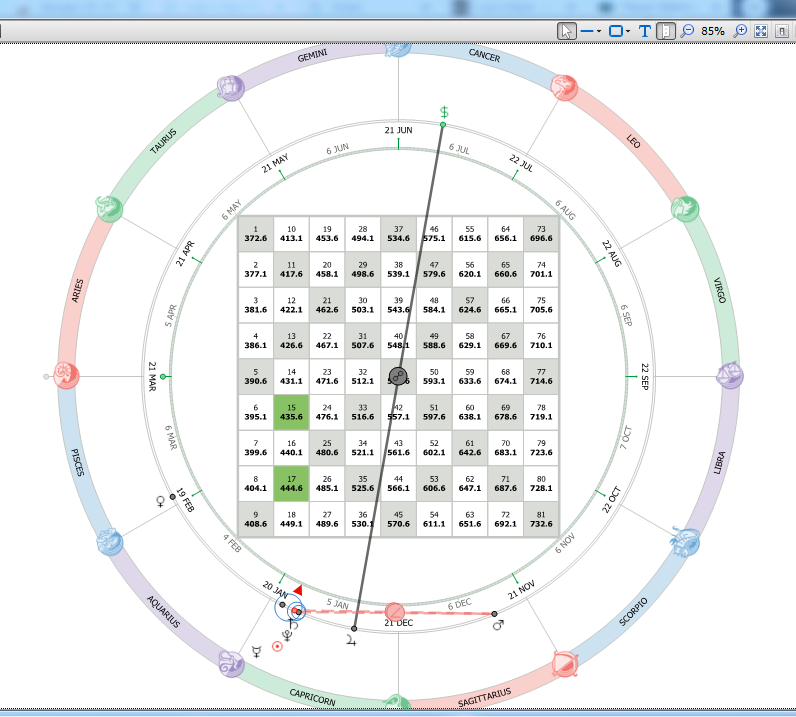This screenshot has width=796, height=717.
Task: Click grid cell 81 with 732.6
Action: [541, 519]
